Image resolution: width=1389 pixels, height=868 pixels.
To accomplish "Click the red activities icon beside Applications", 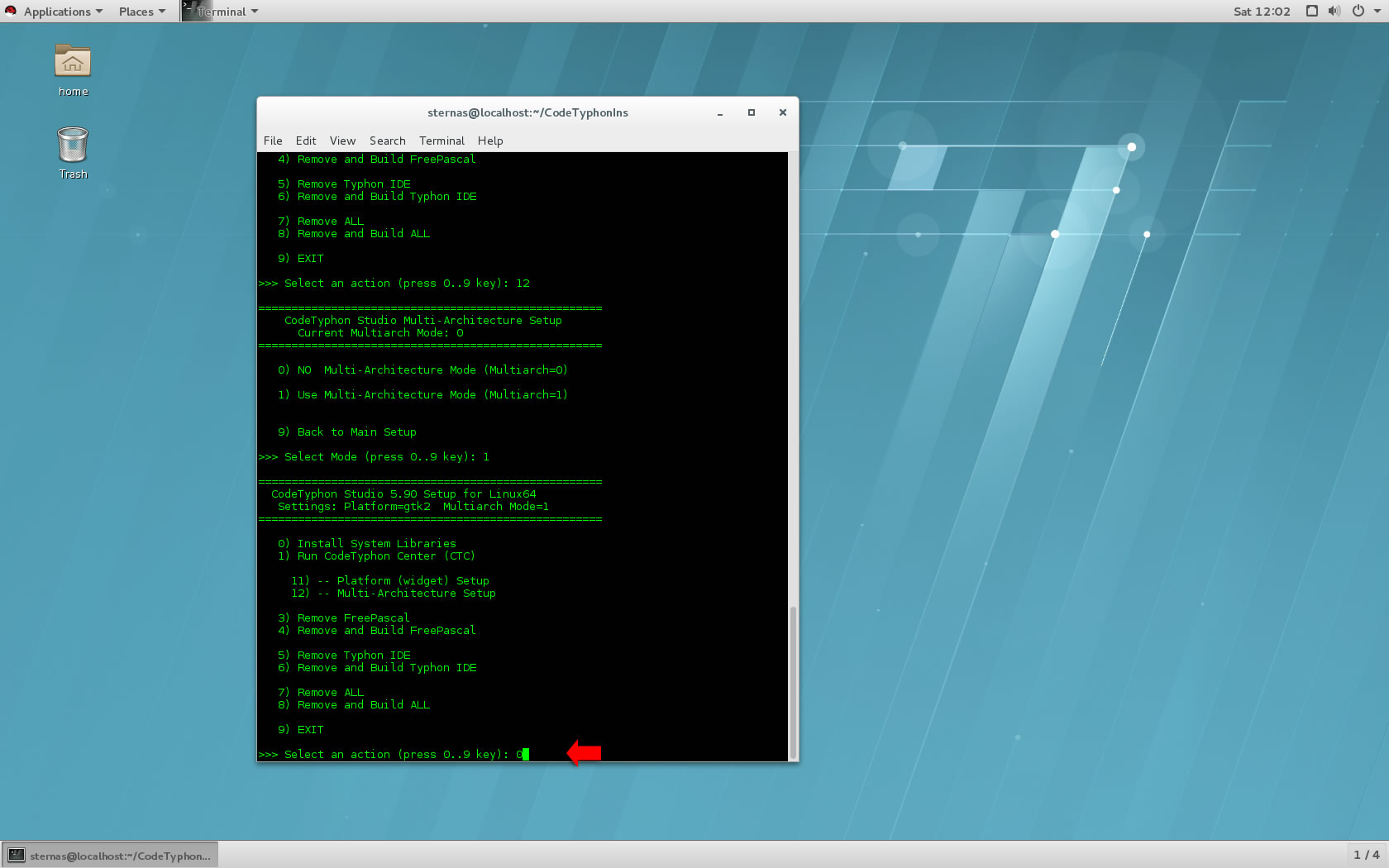I will click(x=11, y=11).
